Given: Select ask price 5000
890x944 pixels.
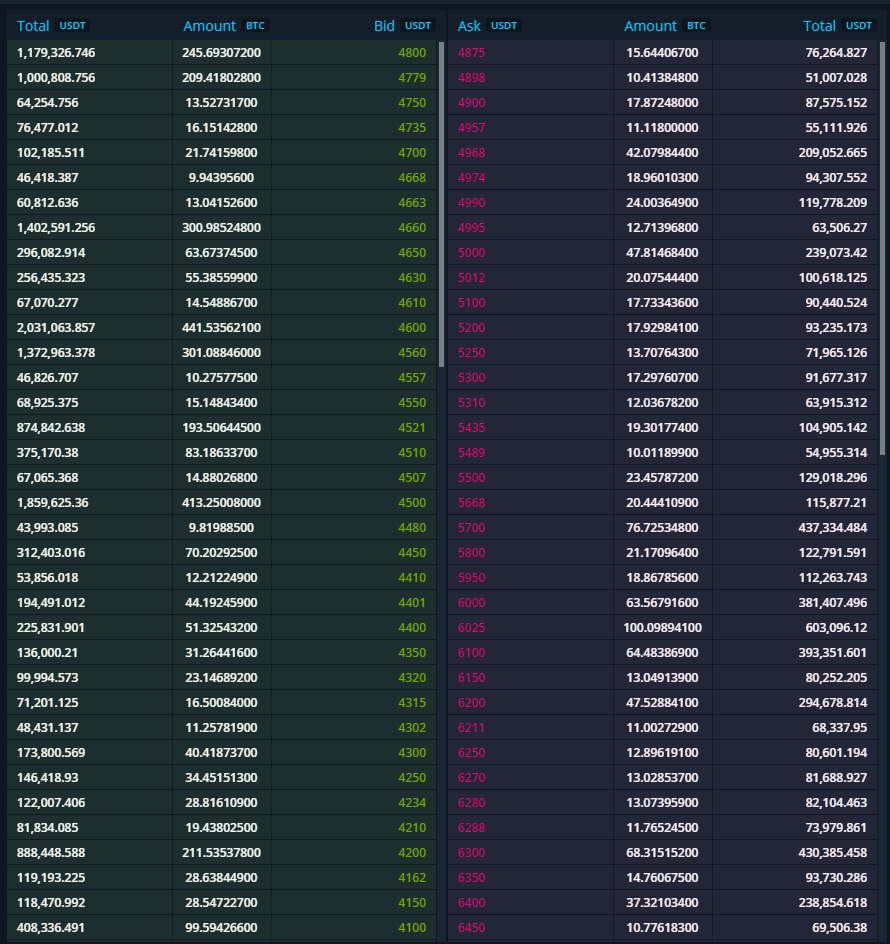Looking at the screenshot, I should click(471, 252).
